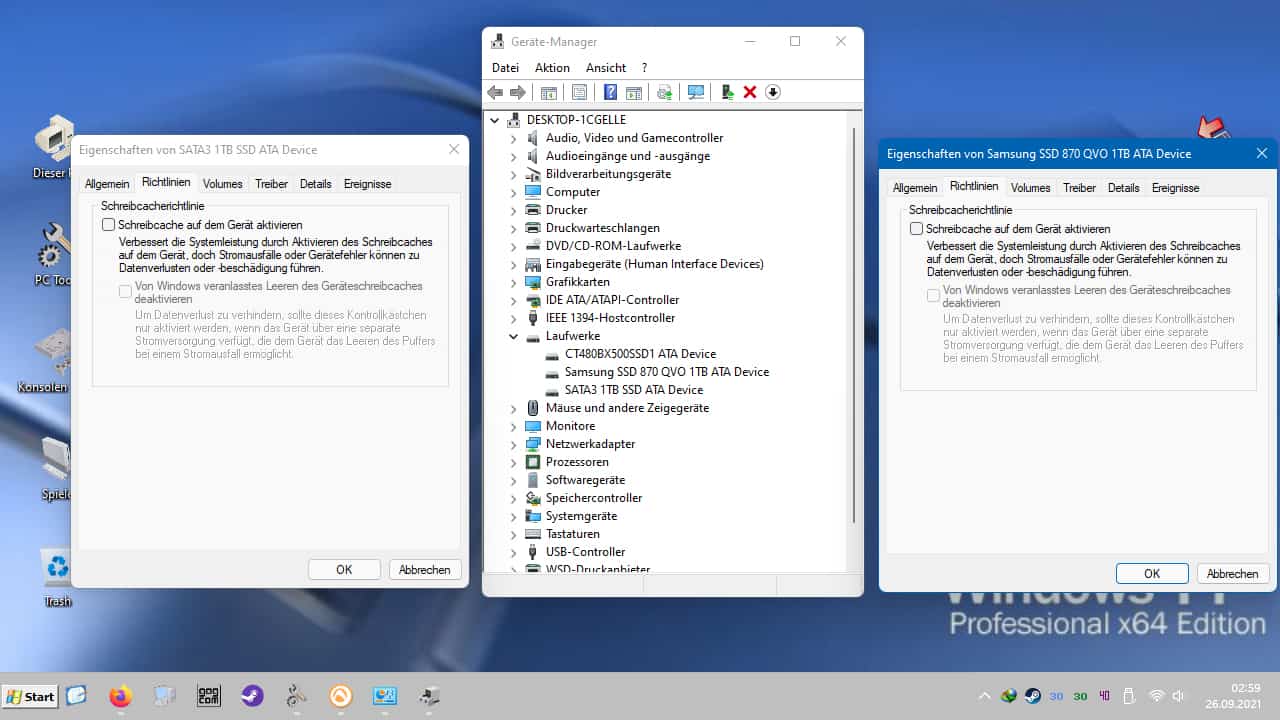Click the taskbar clock showing 02:59

point(1245,688)
